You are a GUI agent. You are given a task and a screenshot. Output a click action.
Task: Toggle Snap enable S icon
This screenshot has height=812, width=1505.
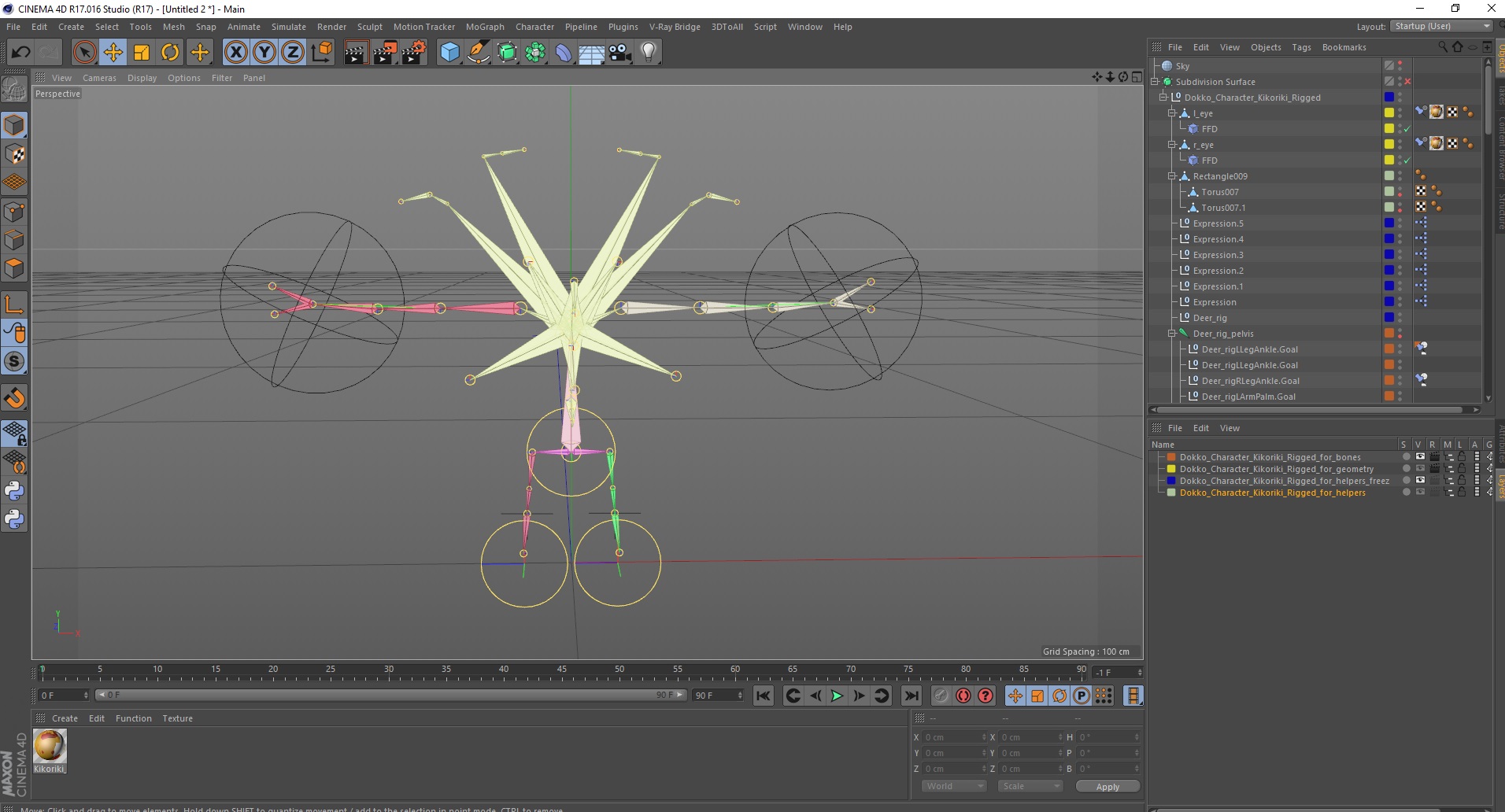[14, 361]
